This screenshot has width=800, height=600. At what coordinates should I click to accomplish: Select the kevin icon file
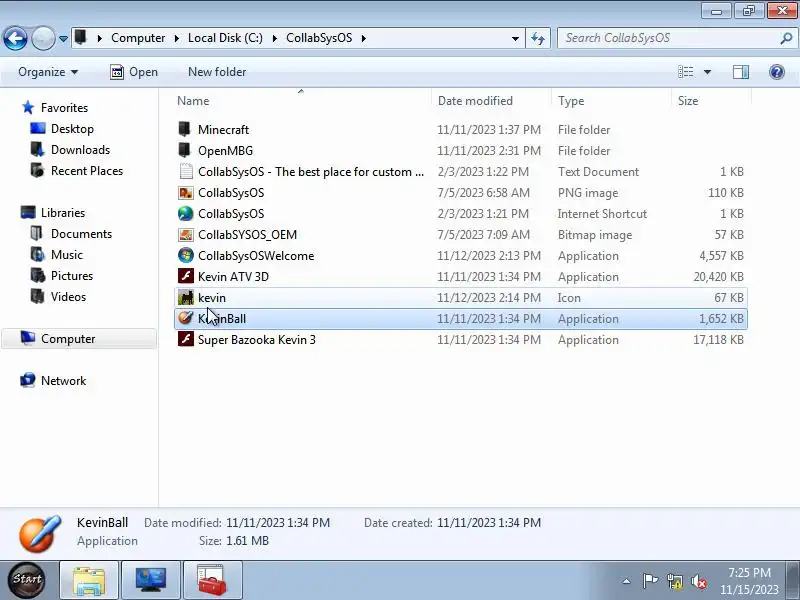pos(186,297)
